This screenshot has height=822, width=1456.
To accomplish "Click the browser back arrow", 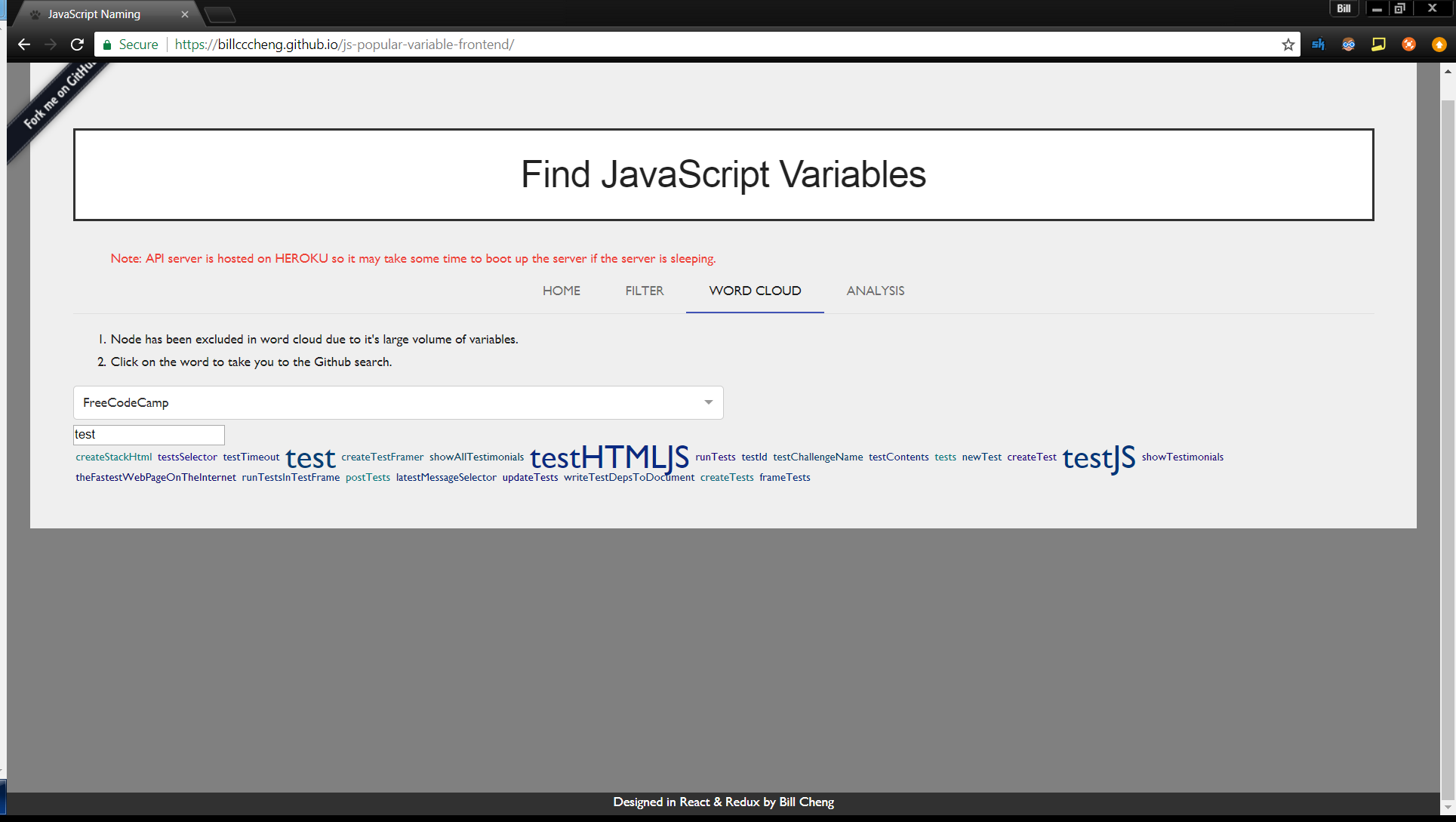I will click(x=24, y=45).
